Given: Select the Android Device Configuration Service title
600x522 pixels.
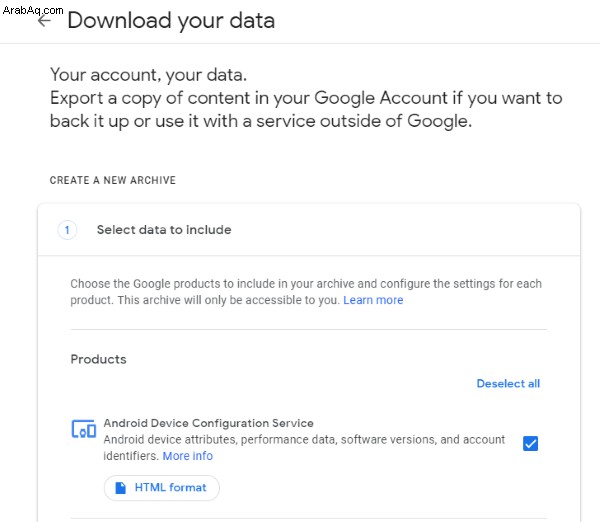Looking at the screenshot, I should (x=209, y=423).
